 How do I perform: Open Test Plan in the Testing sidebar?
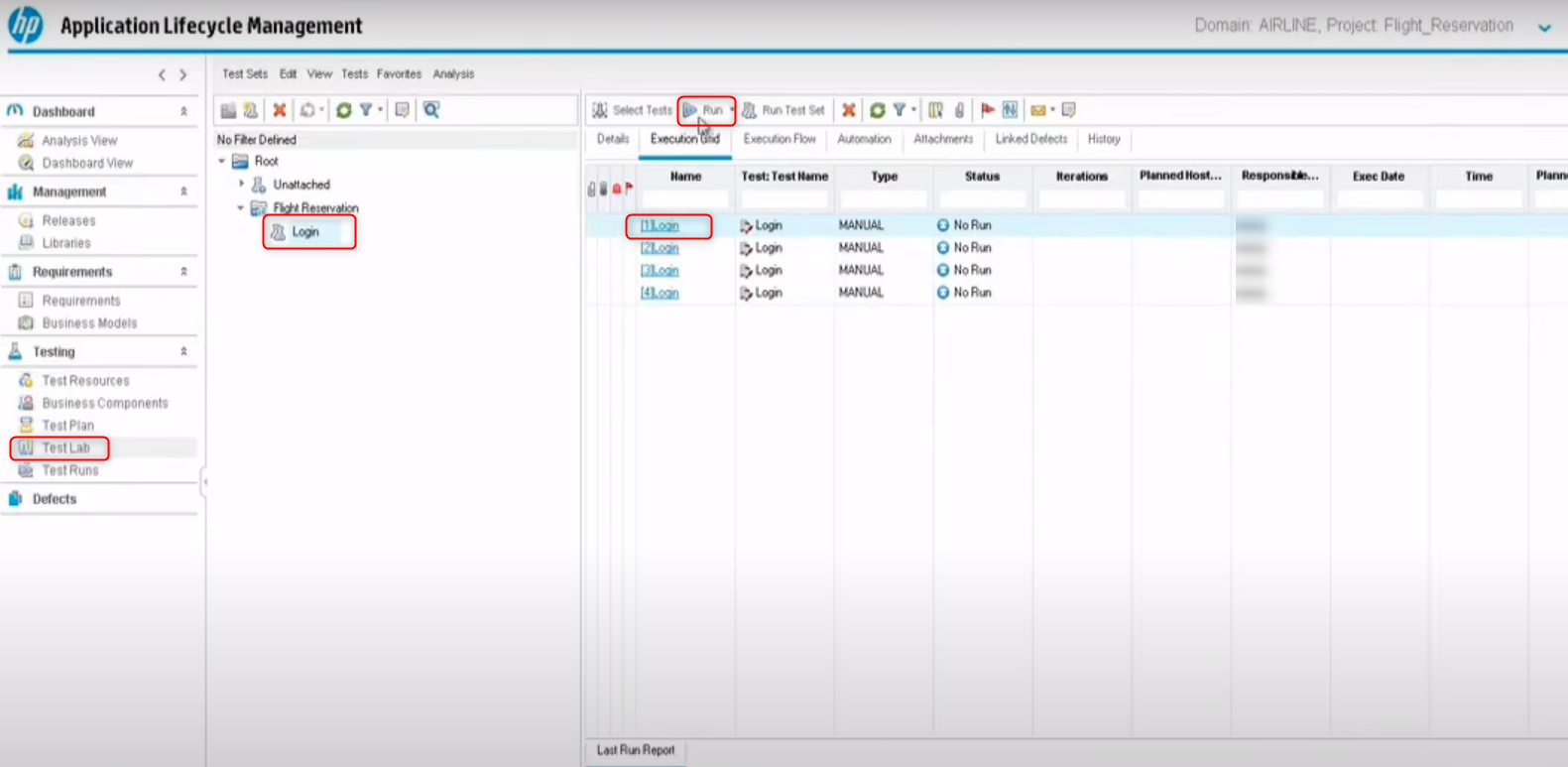[x=67, y=426]
